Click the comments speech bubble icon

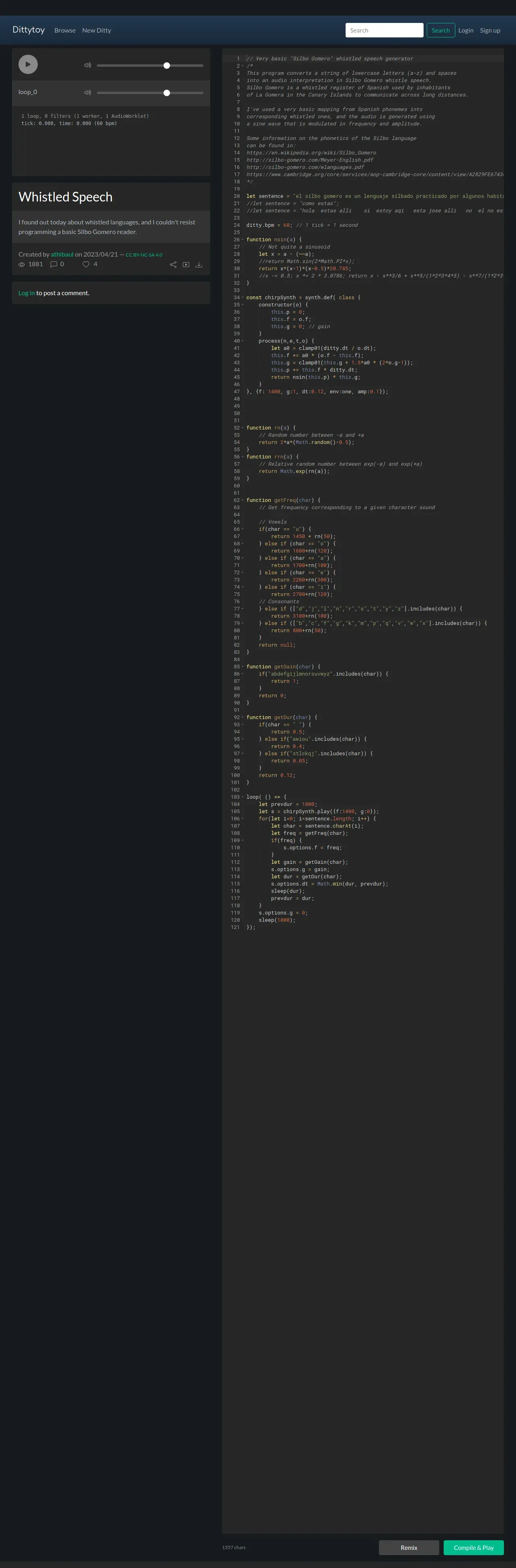point(53,264)
